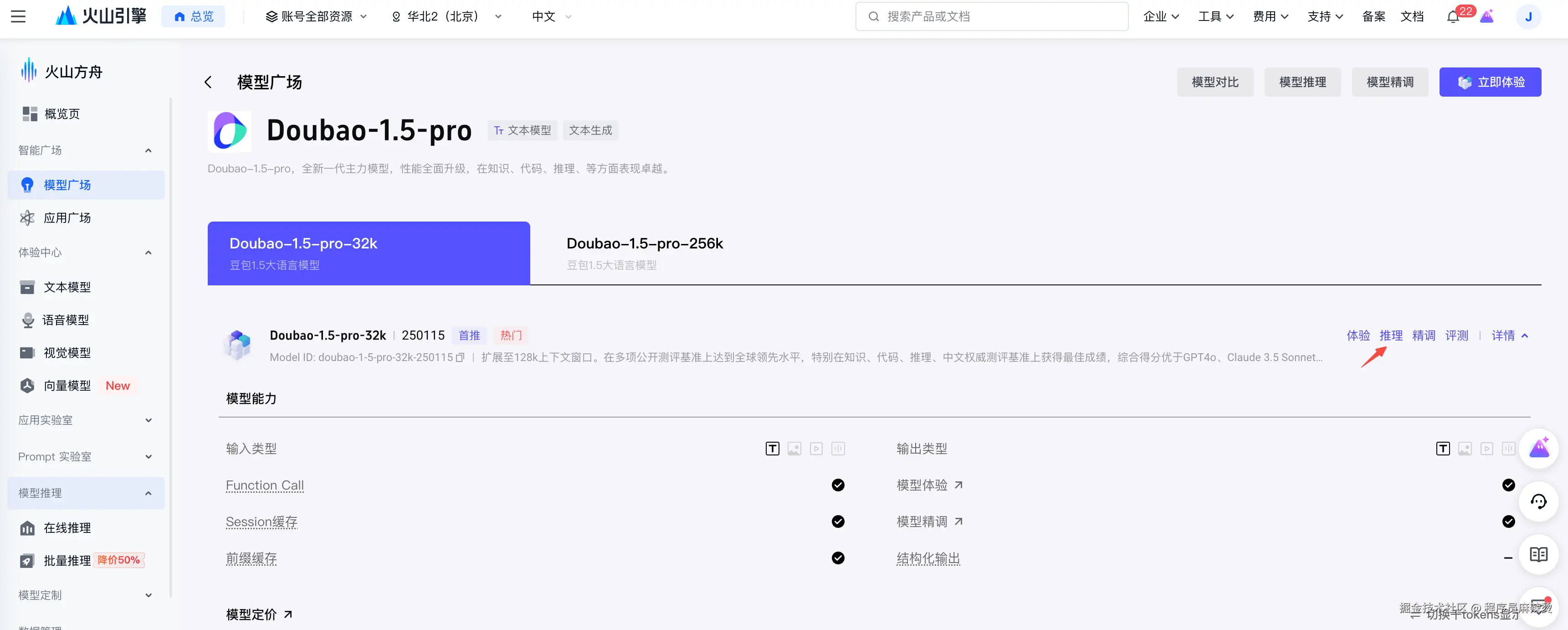Click the 立即体验 button

(1490, 82)
